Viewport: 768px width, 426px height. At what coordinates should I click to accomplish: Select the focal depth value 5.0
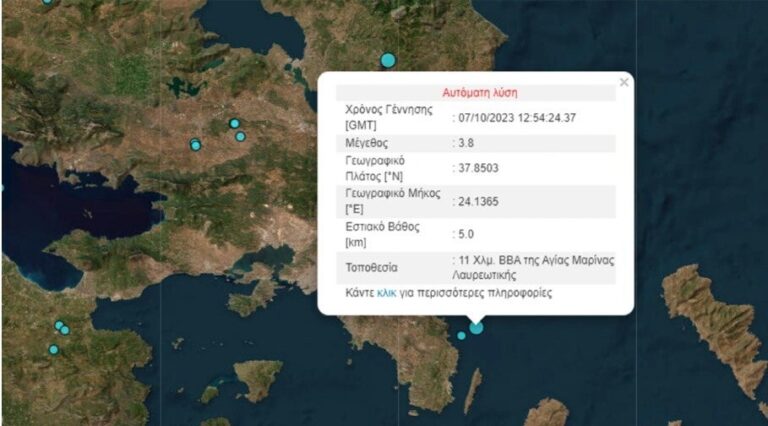click(x=463, y=234)
